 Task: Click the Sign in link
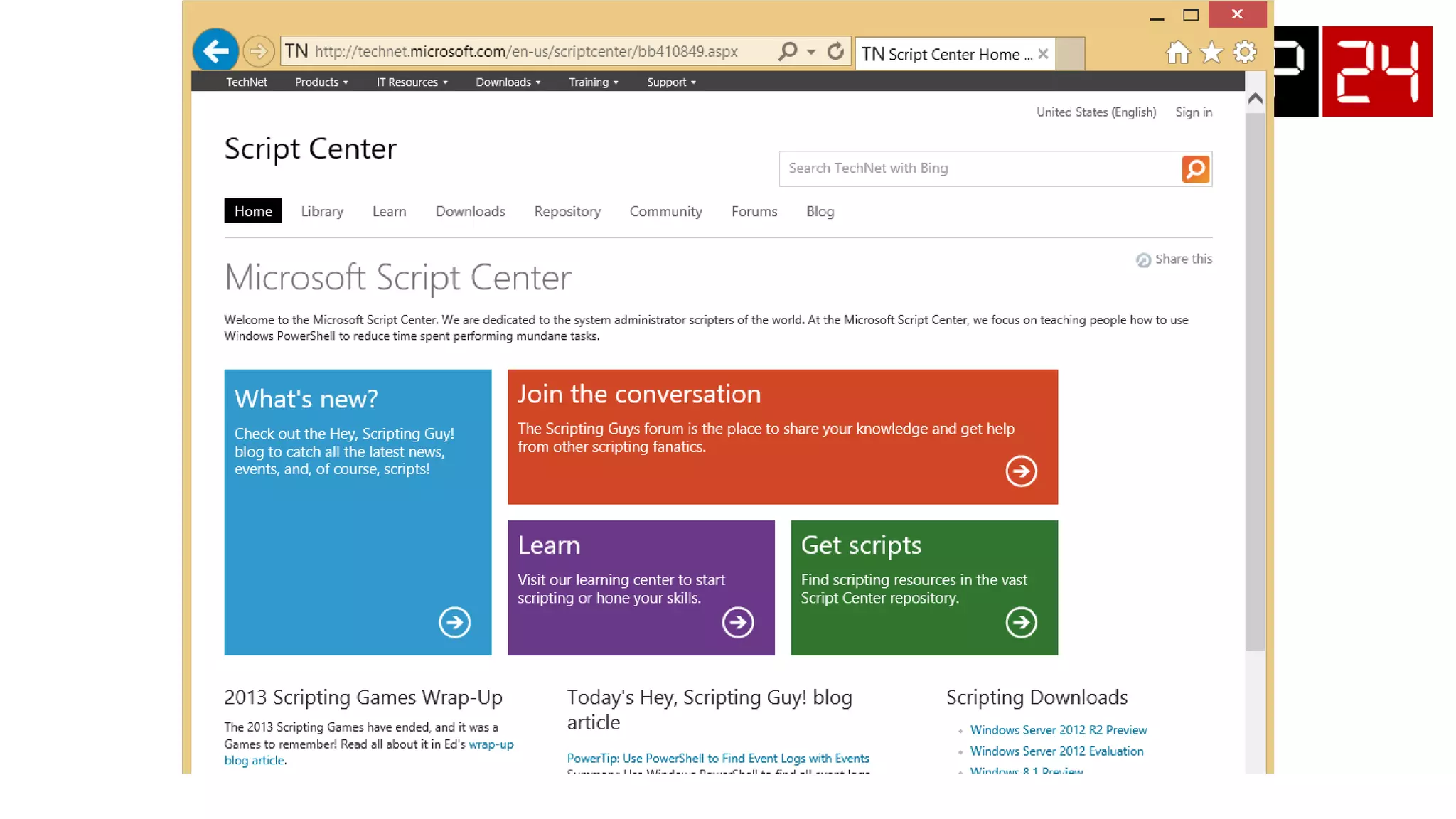tap(1194, 112)
